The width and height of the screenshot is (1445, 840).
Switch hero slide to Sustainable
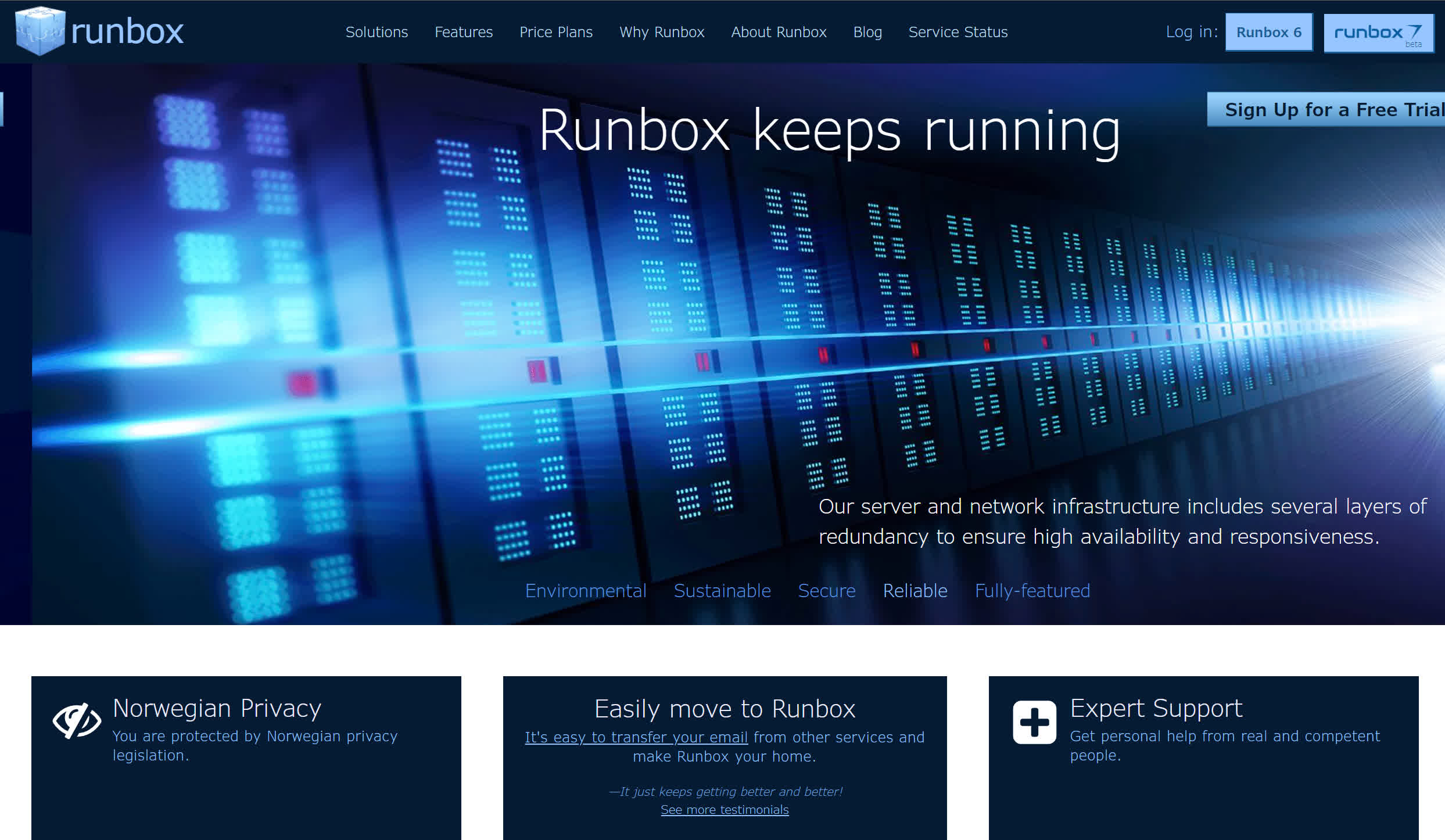point(722,591)
